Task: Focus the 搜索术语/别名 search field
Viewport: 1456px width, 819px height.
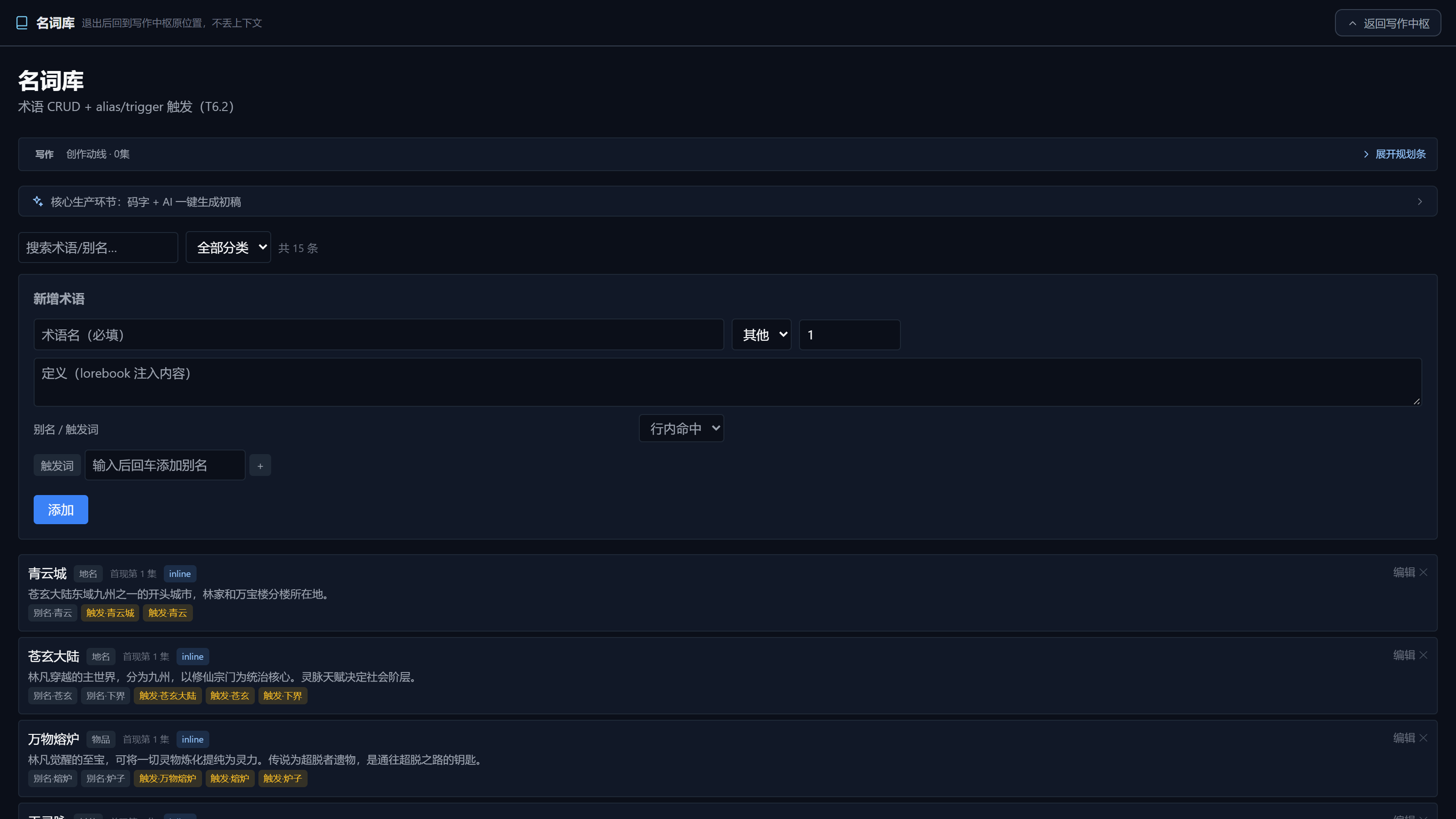Action: point(98,248)
